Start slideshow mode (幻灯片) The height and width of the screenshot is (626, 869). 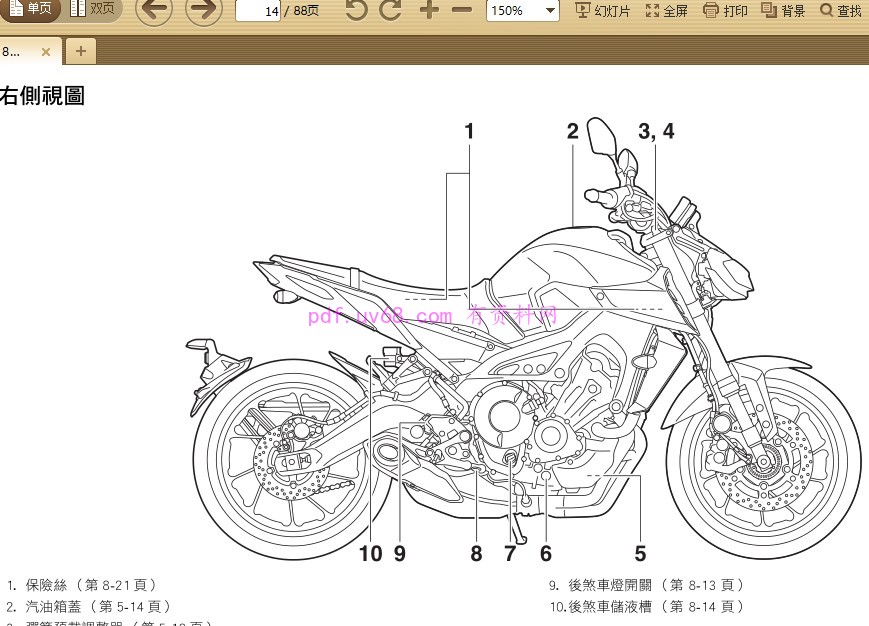tap(603, 11)
